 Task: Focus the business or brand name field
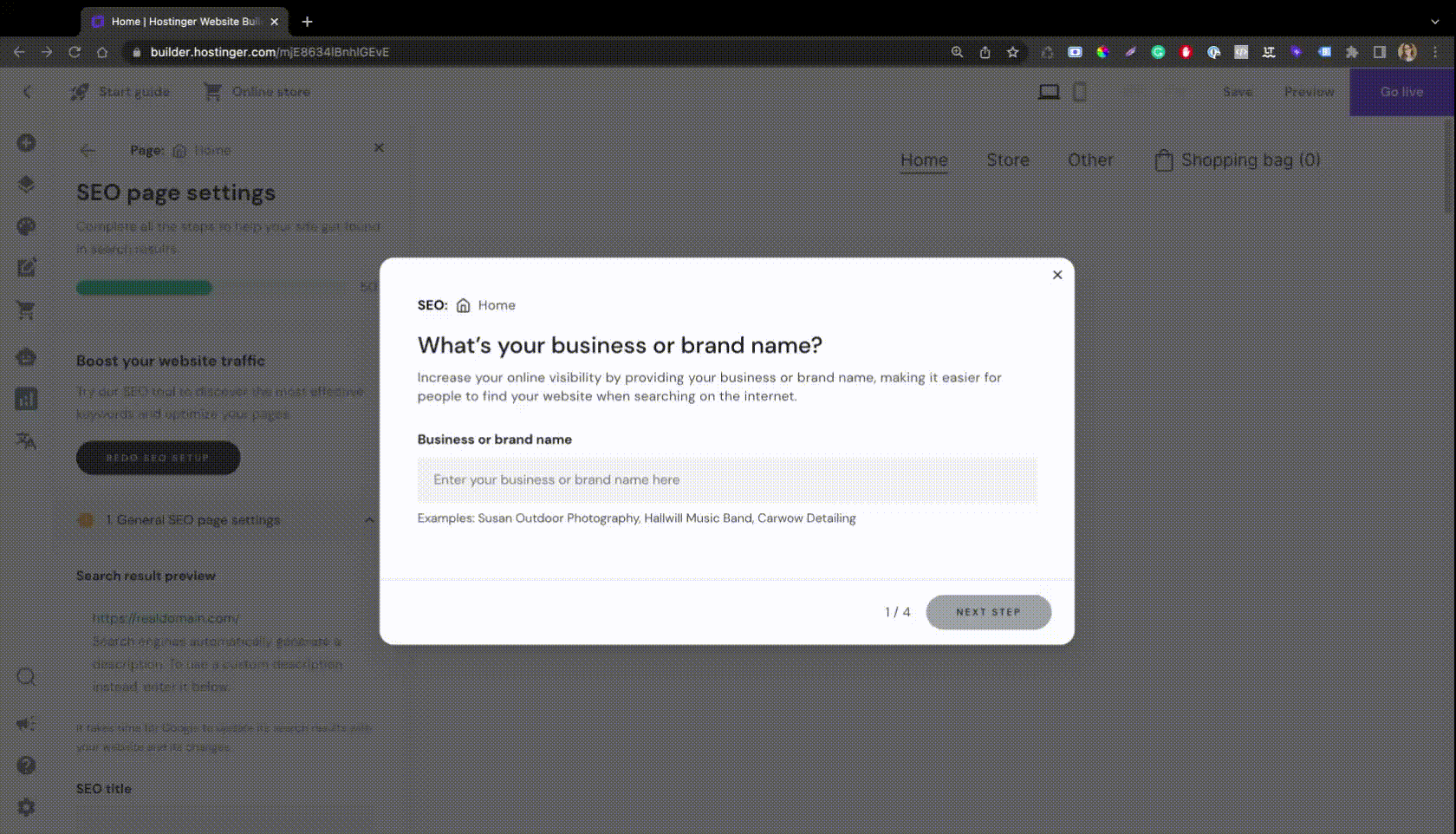(726, 480)
